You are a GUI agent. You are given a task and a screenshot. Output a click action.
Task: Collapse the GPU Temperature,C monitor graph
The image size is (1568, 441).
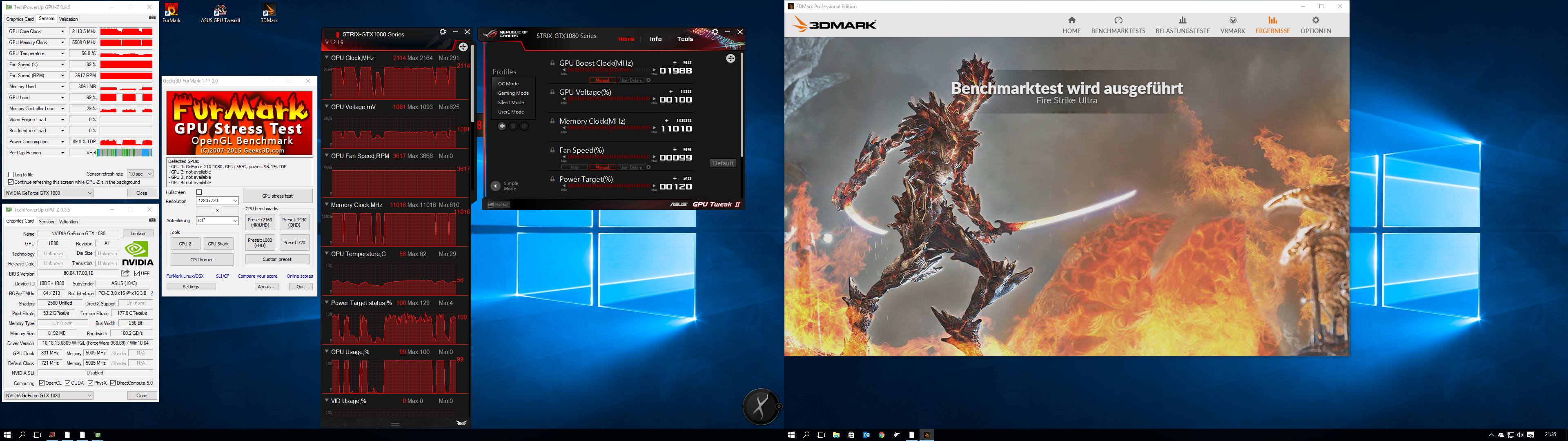pos(327,254)
